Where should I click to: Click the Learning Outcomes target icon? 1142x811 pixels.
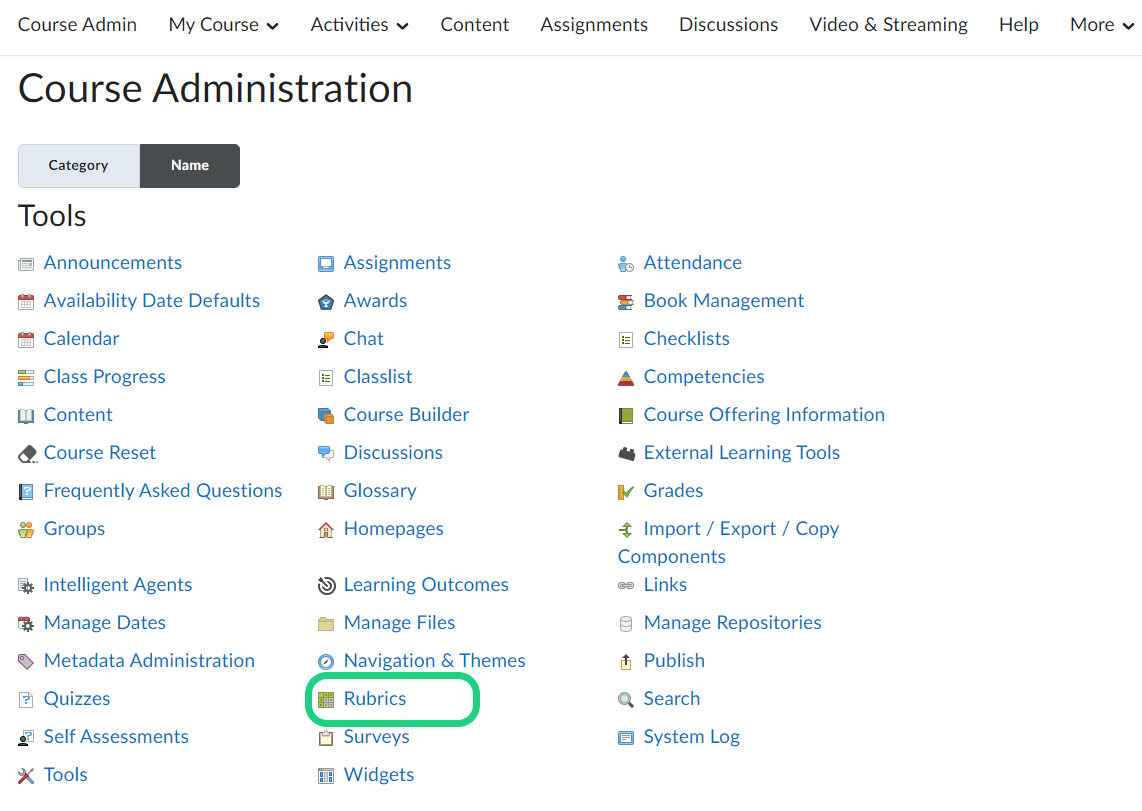(x=326, y=586)
